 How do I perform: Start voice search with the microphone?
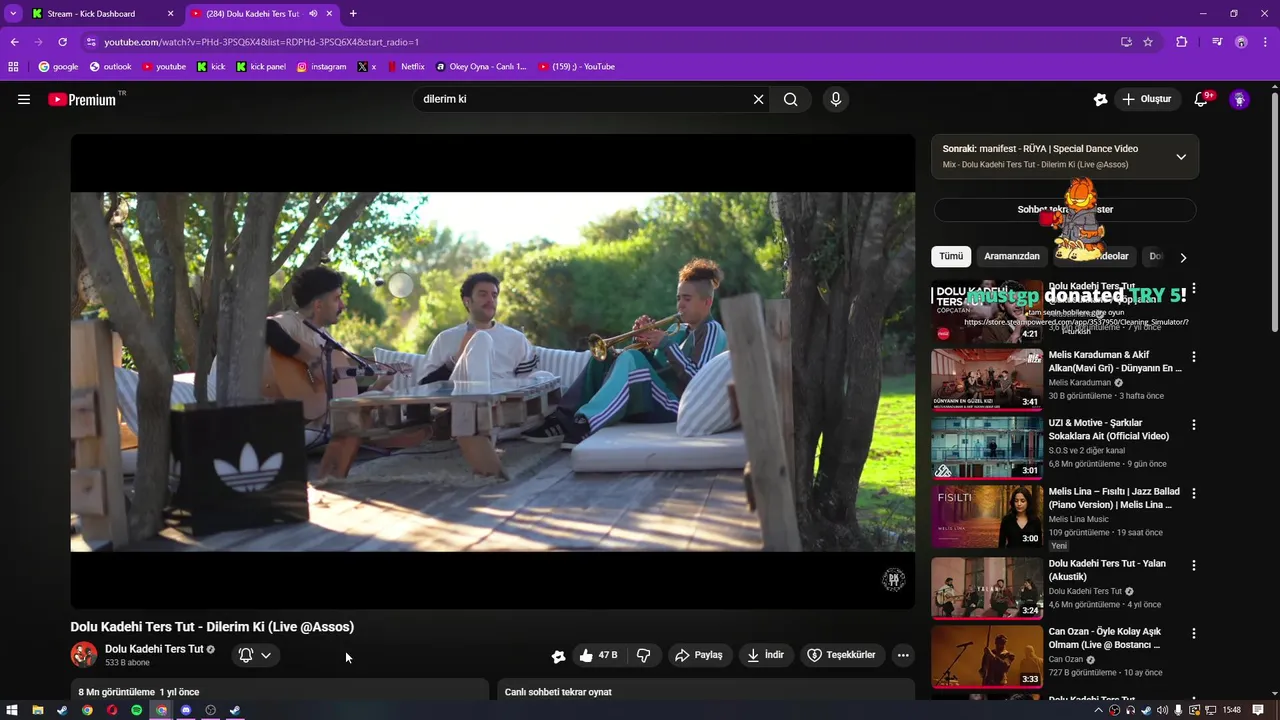coord(836,99)
